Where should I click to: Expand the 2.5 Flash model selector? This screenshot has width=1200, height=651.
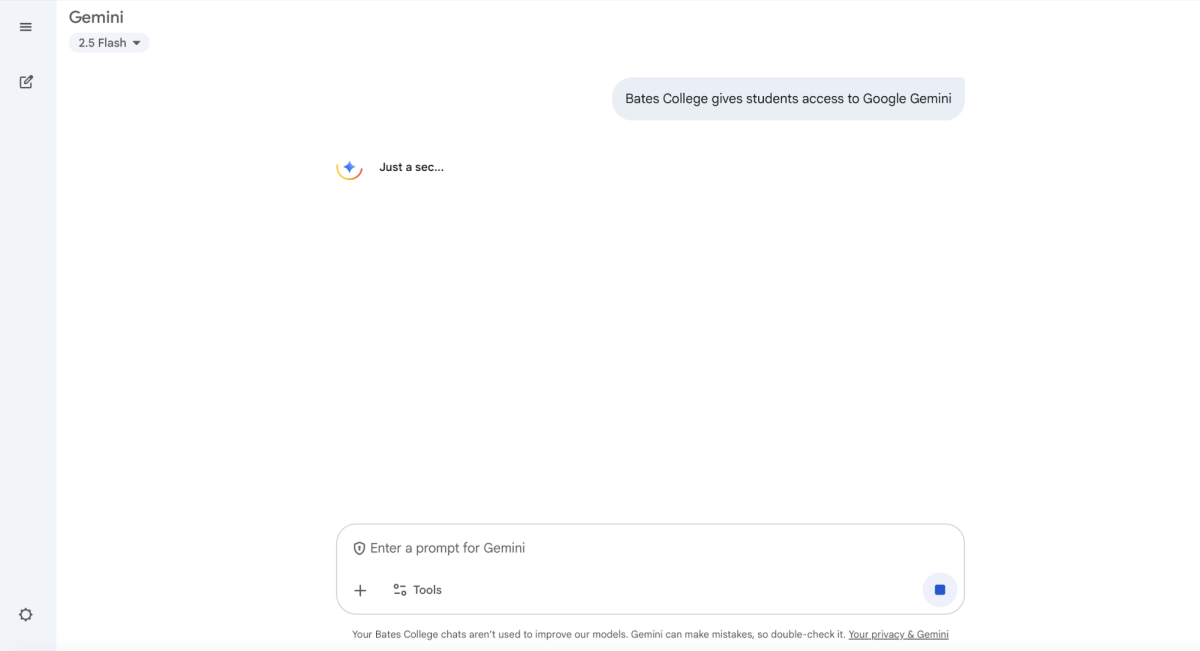pos(102,43)
